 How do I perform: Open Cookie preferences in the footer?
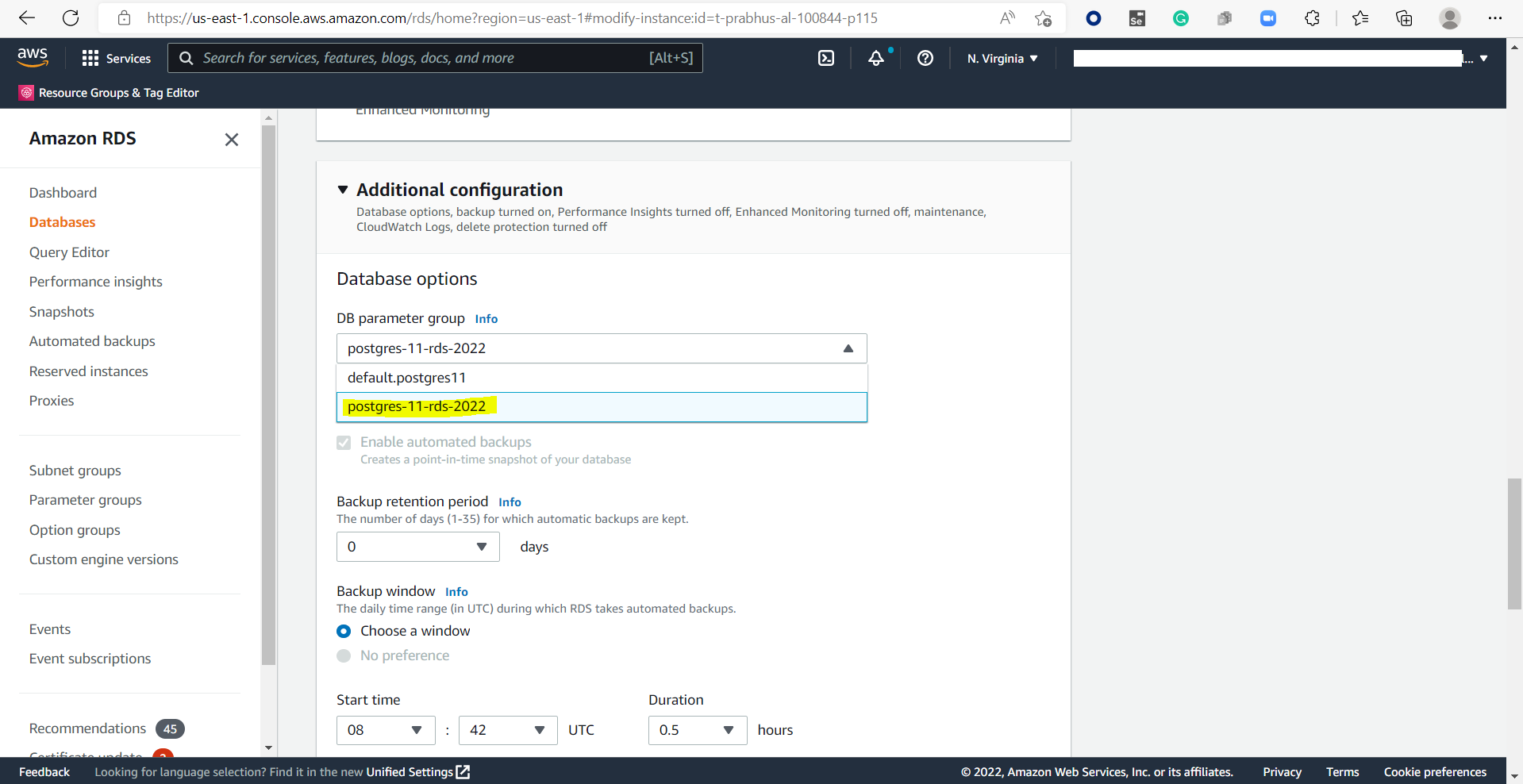coord(1435,772)
